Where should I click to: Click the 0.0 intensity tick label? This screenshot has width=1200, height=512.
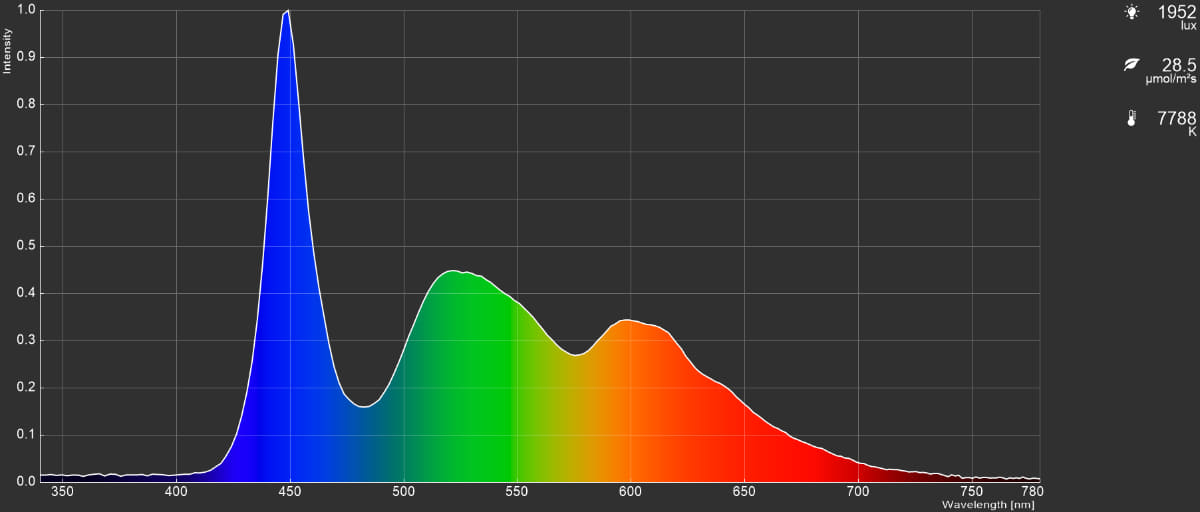(26, 481)
